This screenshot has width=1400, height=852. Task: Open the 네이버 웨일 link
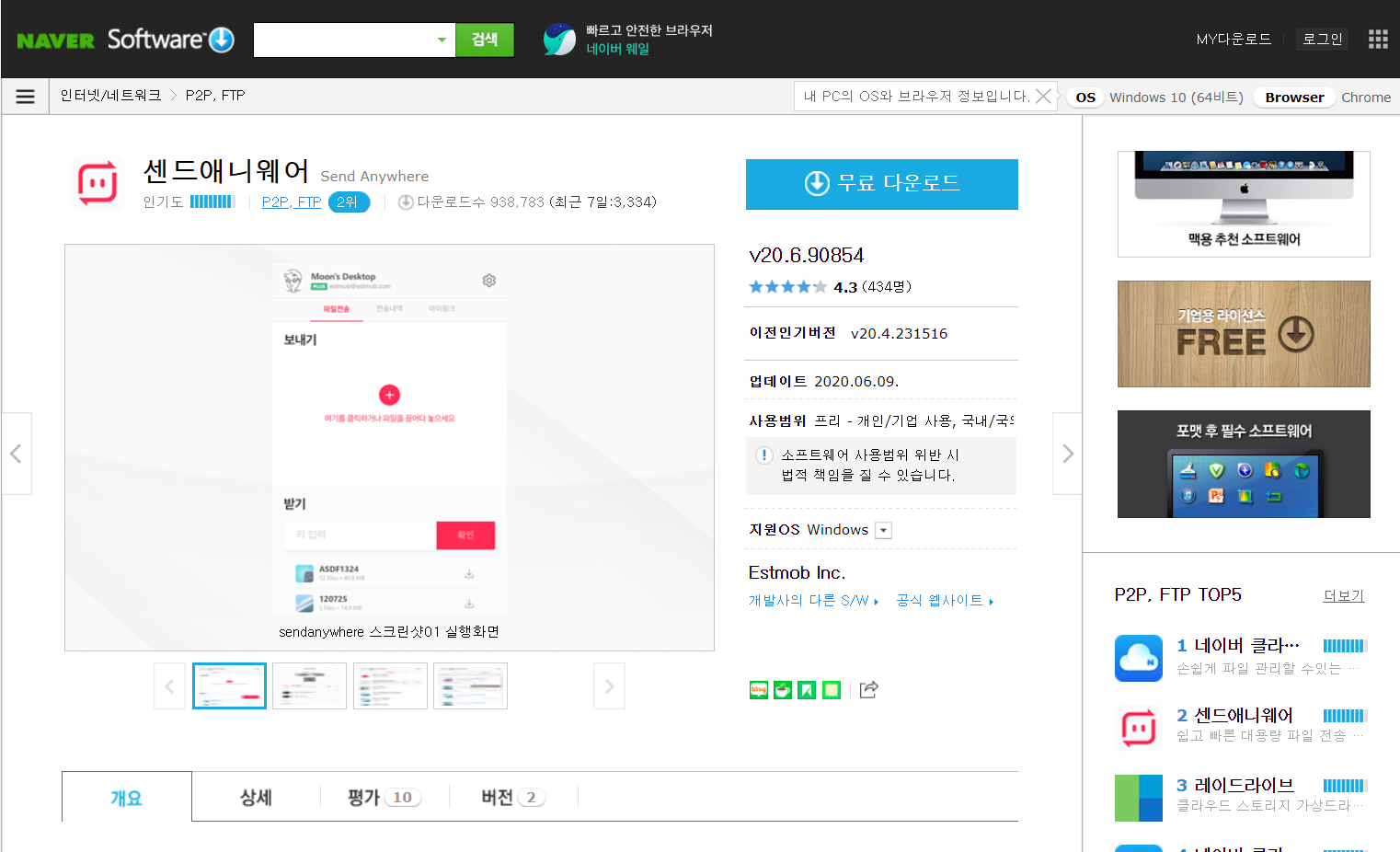coord(618,49)
